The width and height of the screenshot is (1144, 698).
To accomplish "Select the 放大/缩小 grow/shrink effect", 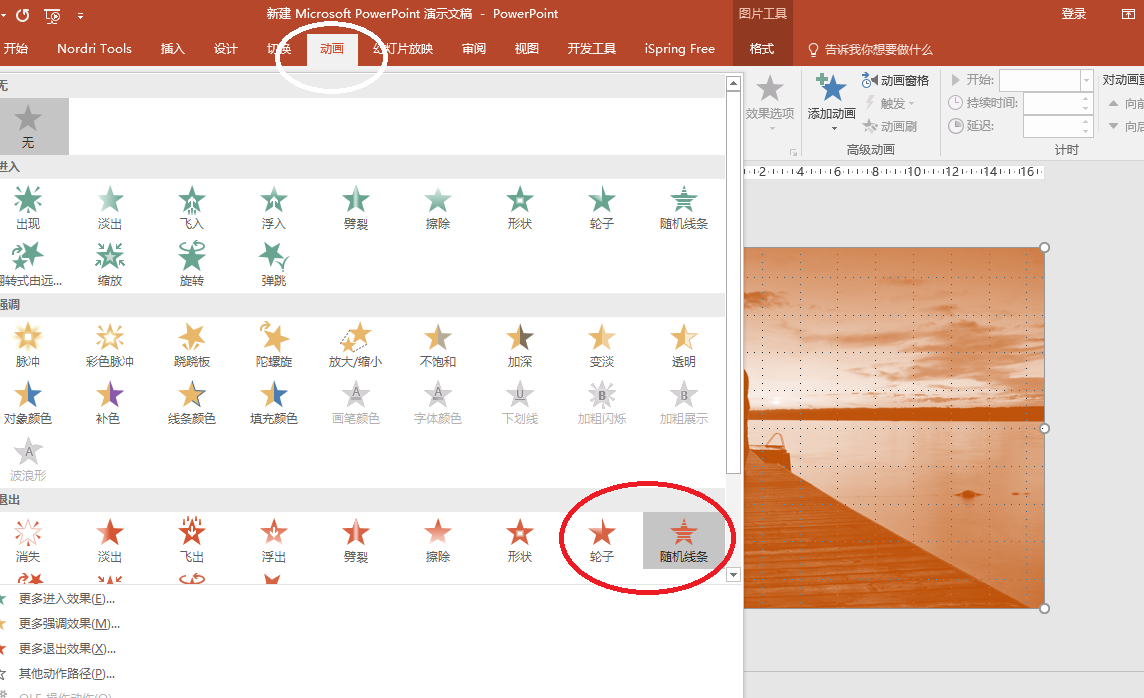I will coord(355,346).
